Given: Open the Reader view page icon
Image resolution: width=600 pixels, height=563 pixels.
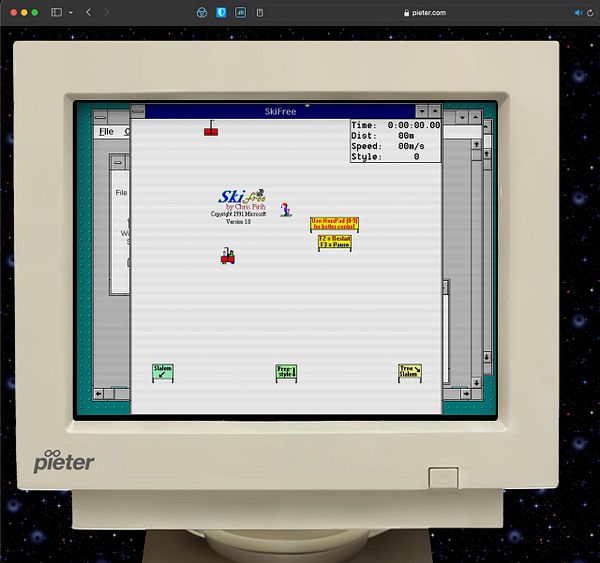Looking at the screenshot, I should 260,13.
